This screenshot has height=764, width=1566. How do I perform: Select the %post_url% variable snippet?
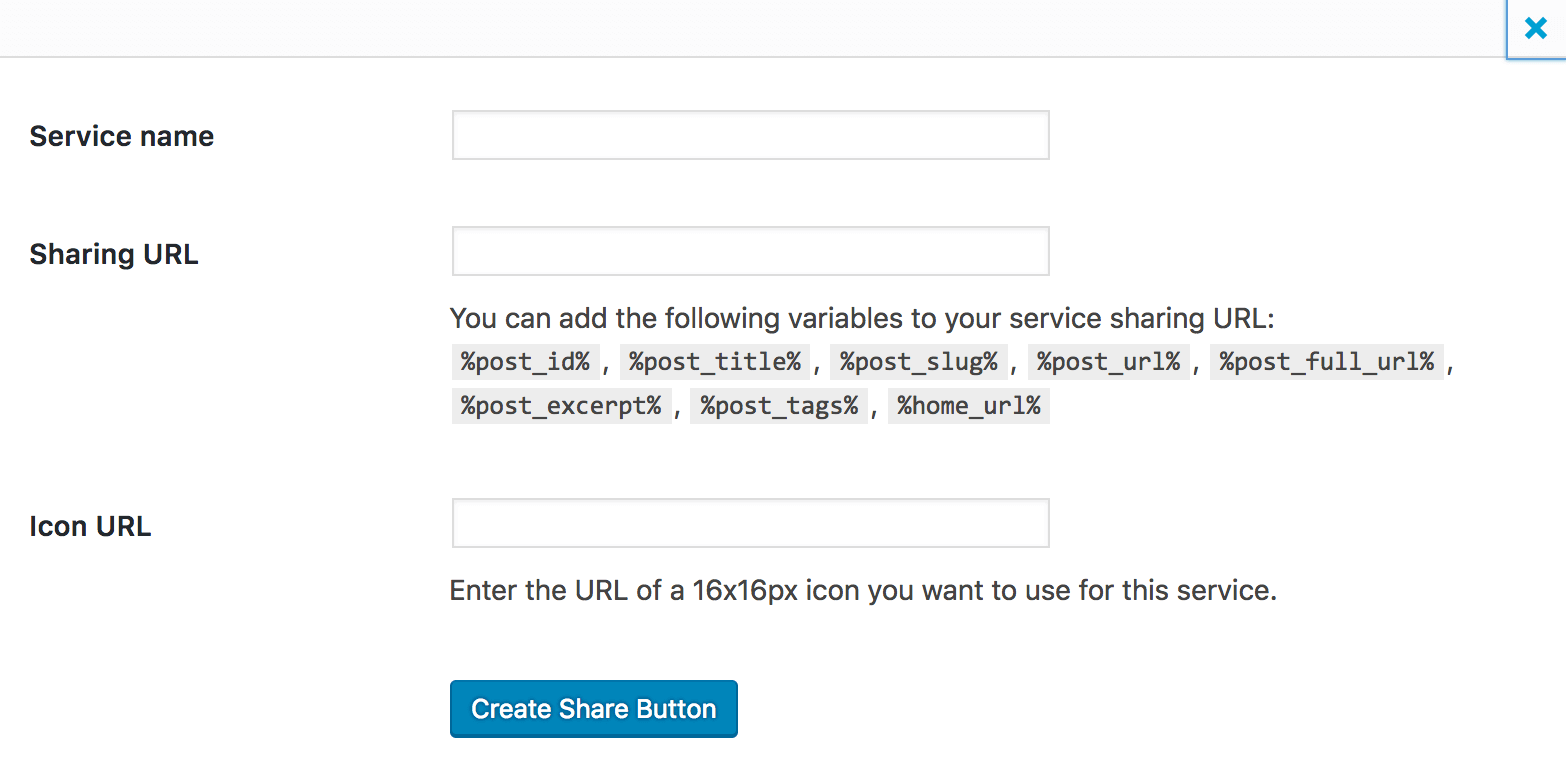[1109, 362]
